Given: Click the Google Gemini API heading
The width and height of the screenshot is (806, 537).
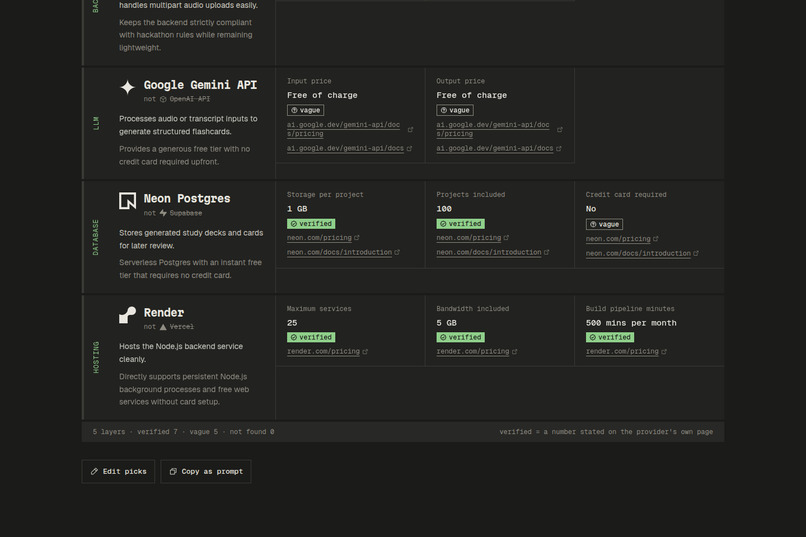Looking at the screenshot, I should click(200, 85).
